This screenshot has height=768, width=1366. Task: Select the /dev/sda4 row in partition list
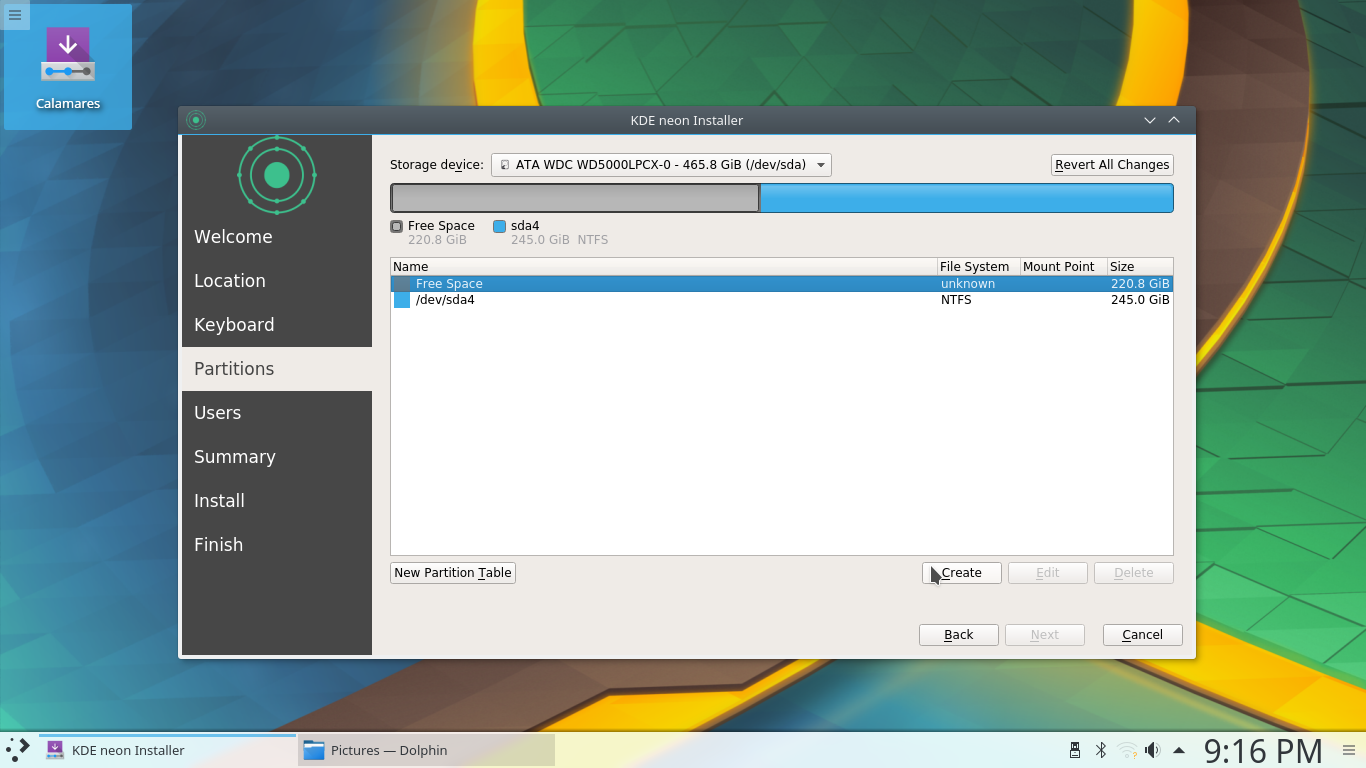(x=781, y=300)
